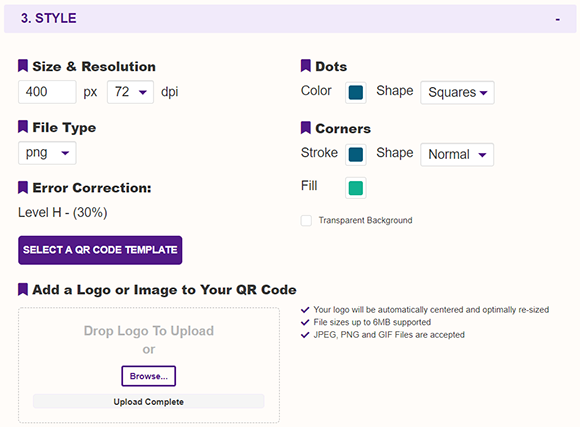Click the bookmark icon beside Size & Resolution
The image size is (580, 427).
click(23, 66)
